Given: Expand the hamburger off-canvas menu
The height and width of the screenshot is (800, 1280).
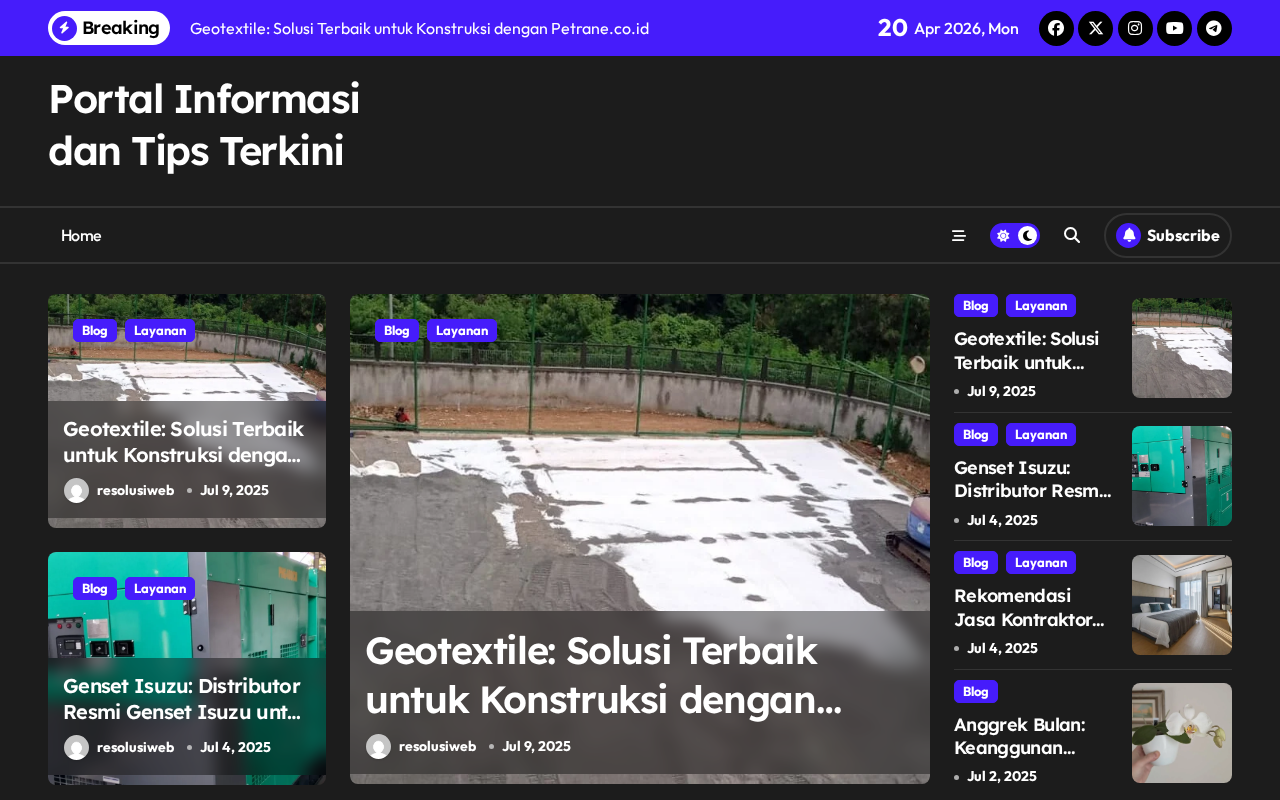Looking at the screenshot, I should (x=958, y=235).
